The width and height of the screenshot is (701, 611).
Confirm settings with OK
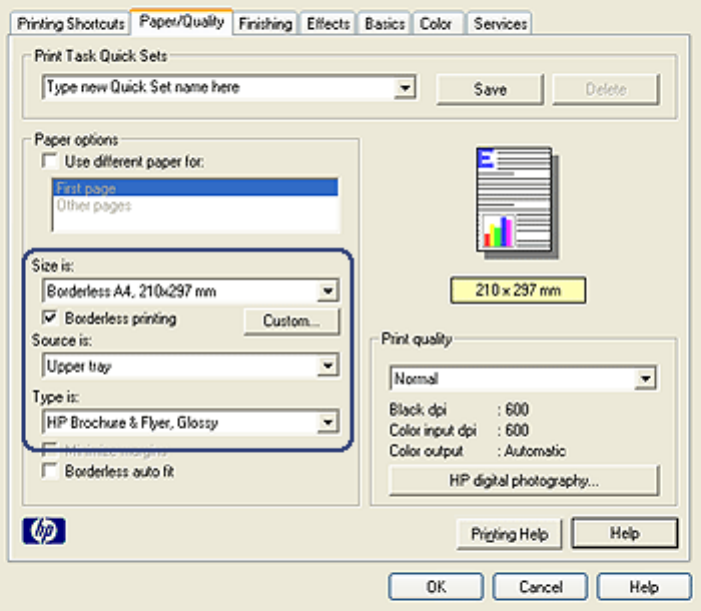point(436,587)
